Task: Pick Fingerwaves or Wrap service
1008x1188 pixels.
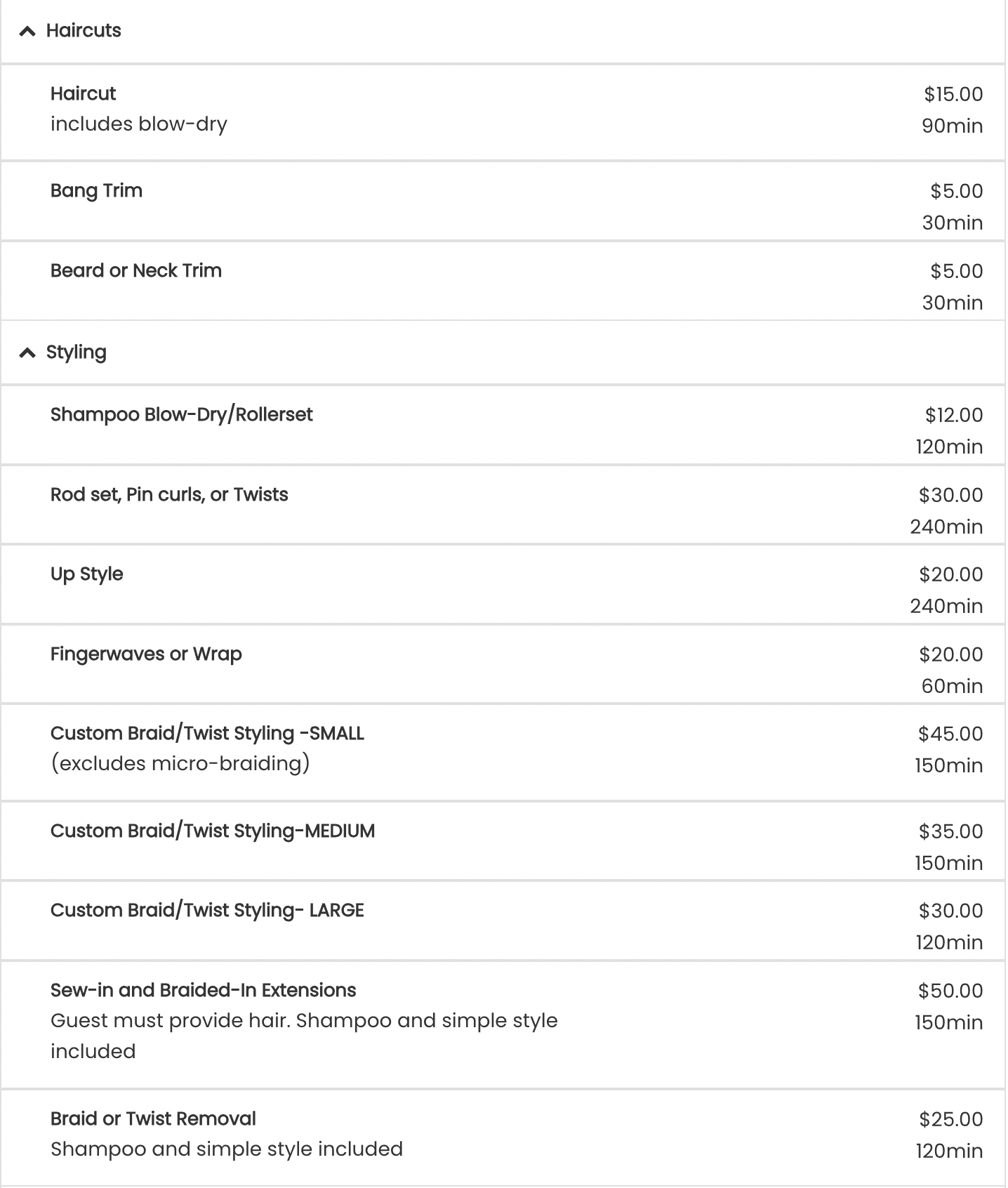Action: [x=503, y=664]
